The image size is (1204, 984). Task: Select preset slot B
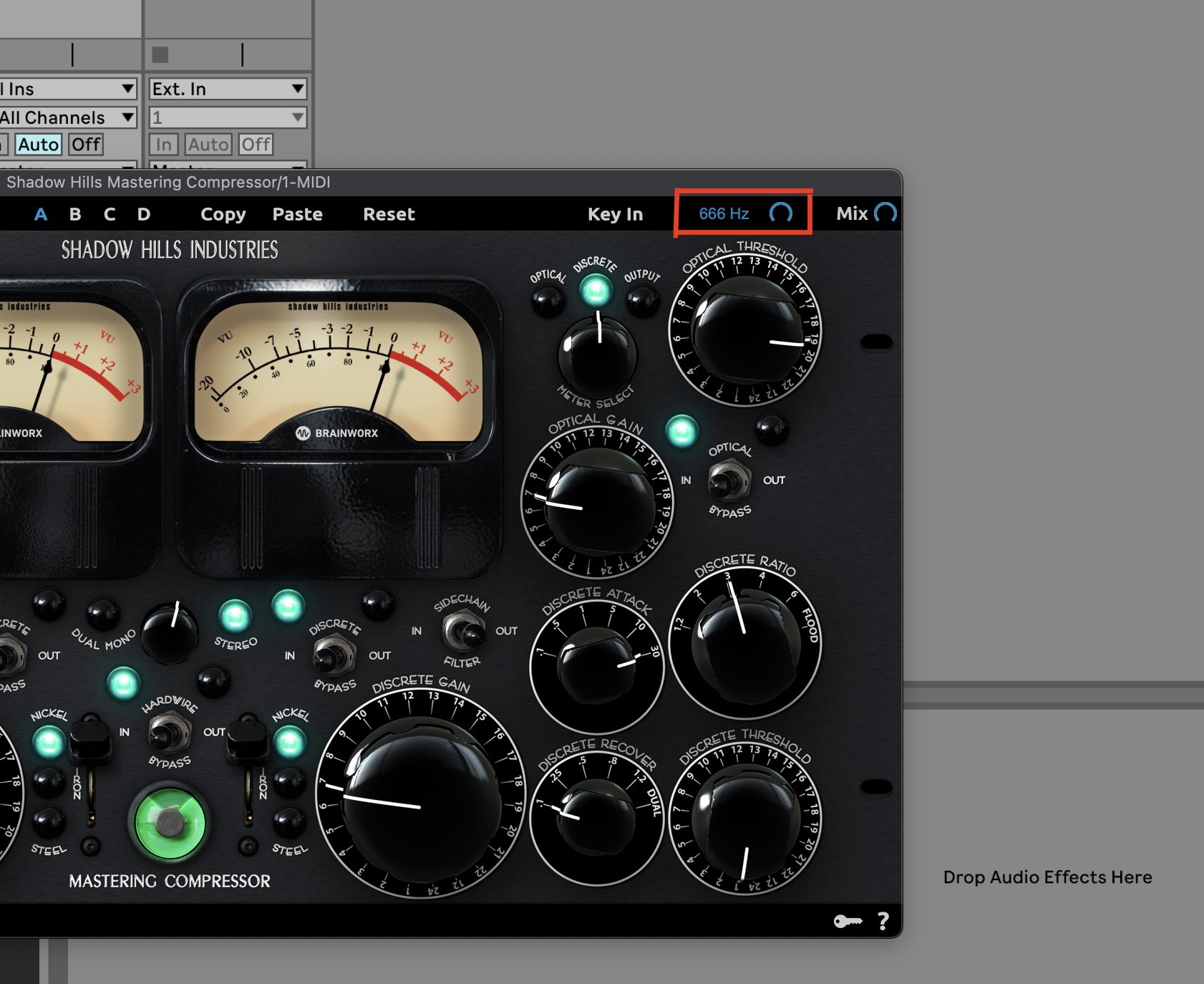tap(75, 214)
